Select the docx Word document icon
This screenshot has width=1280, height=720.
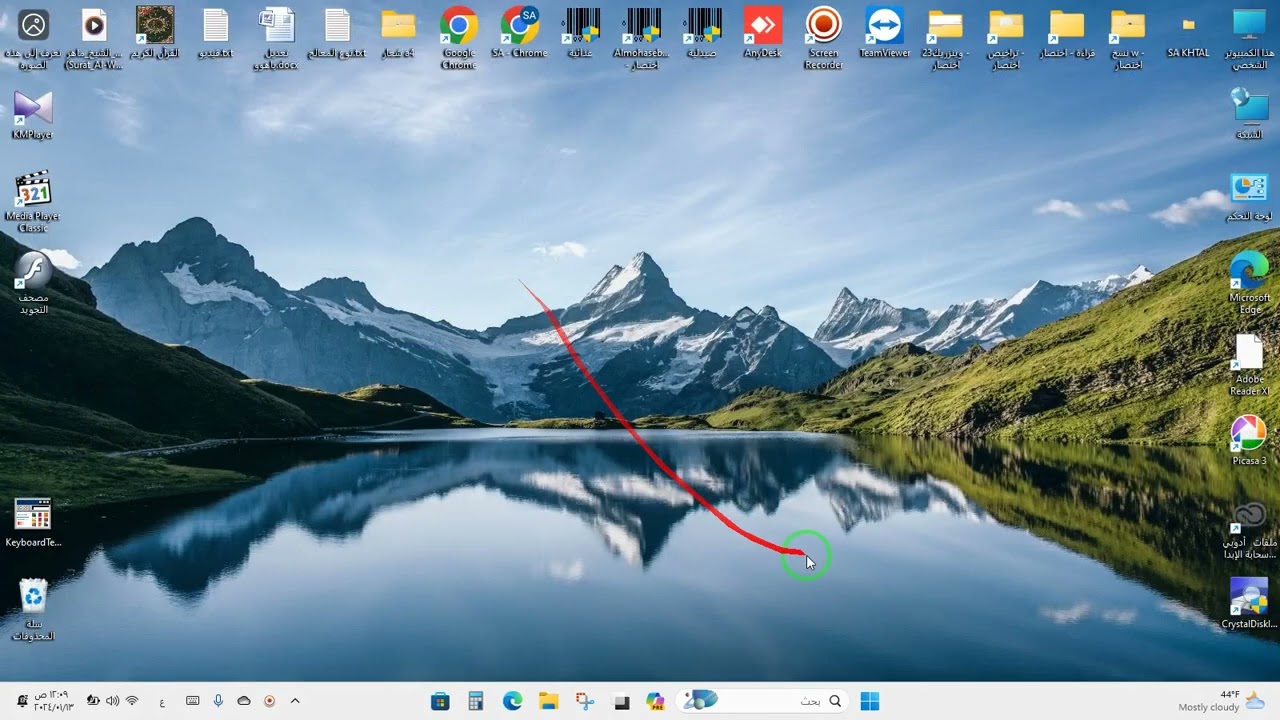coord(276,38)
